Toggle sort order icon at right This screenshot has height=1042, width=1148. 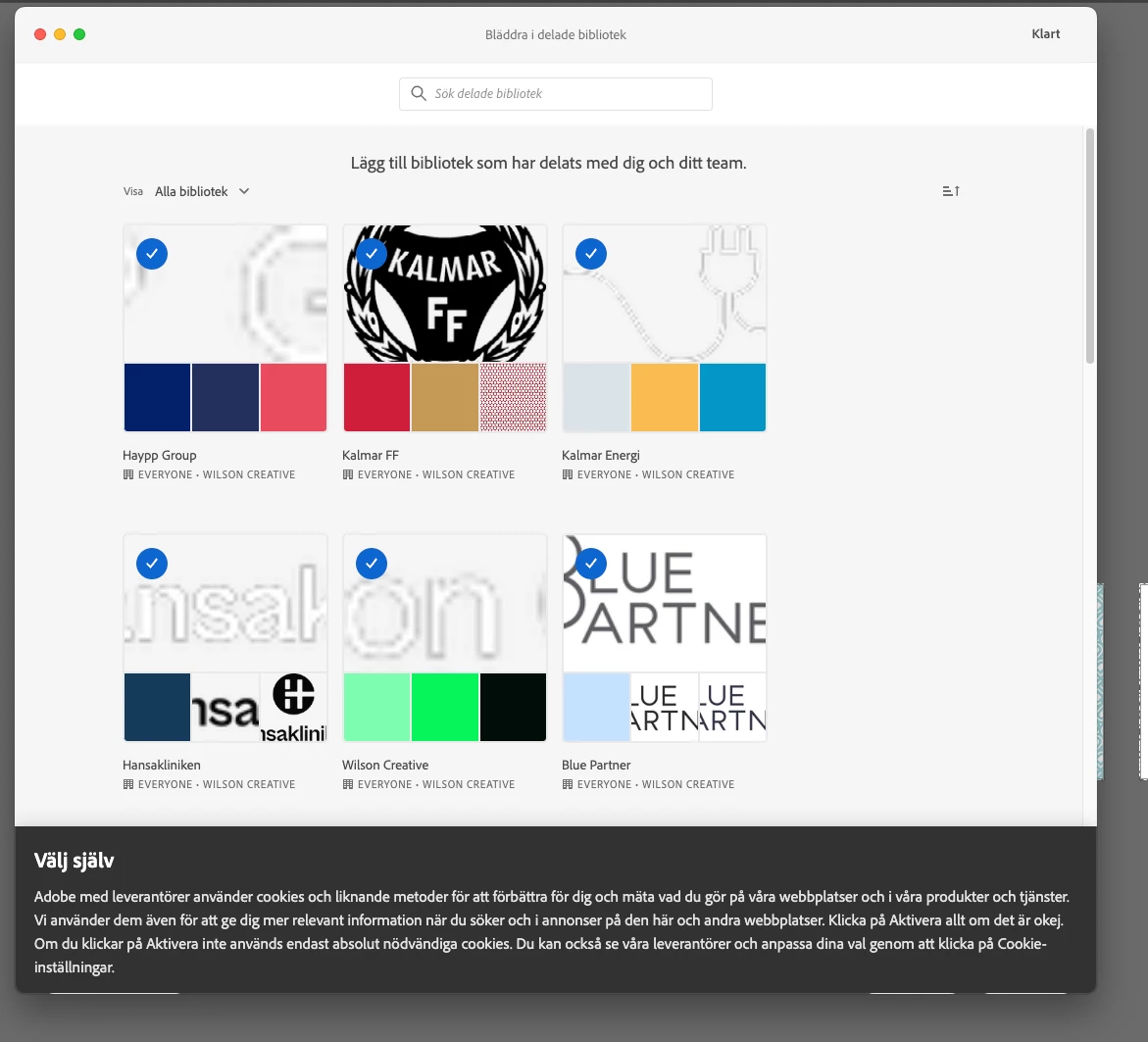pyautogui.click(x=951, y=191)
